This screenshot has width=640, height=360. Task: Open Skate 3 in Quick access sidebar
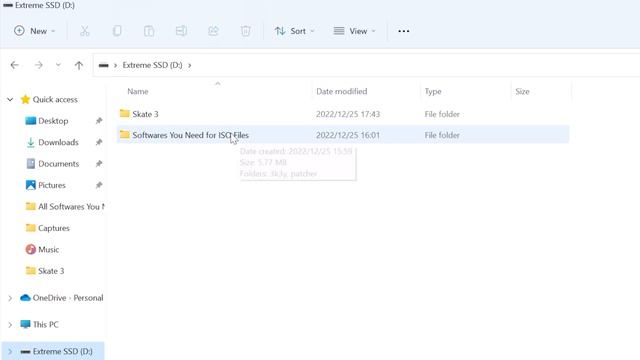pyautogui.click(x=51, y=271)
